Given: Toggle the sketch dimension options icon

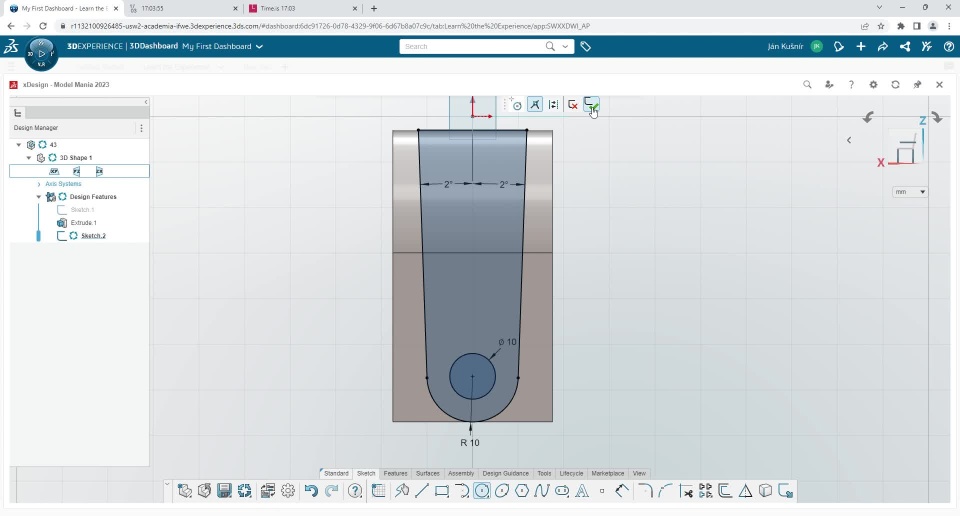Looking at the screenshot, I should [553, 105].
